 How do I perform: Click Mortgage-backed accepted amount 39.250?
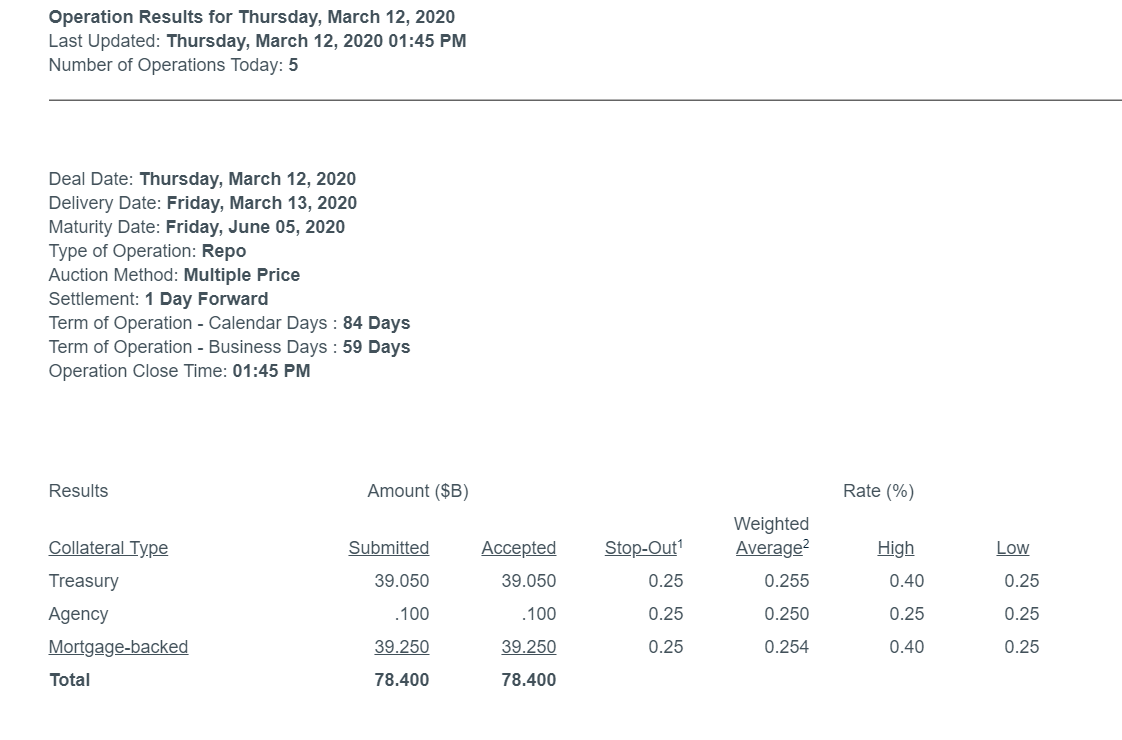pos(528,647)
